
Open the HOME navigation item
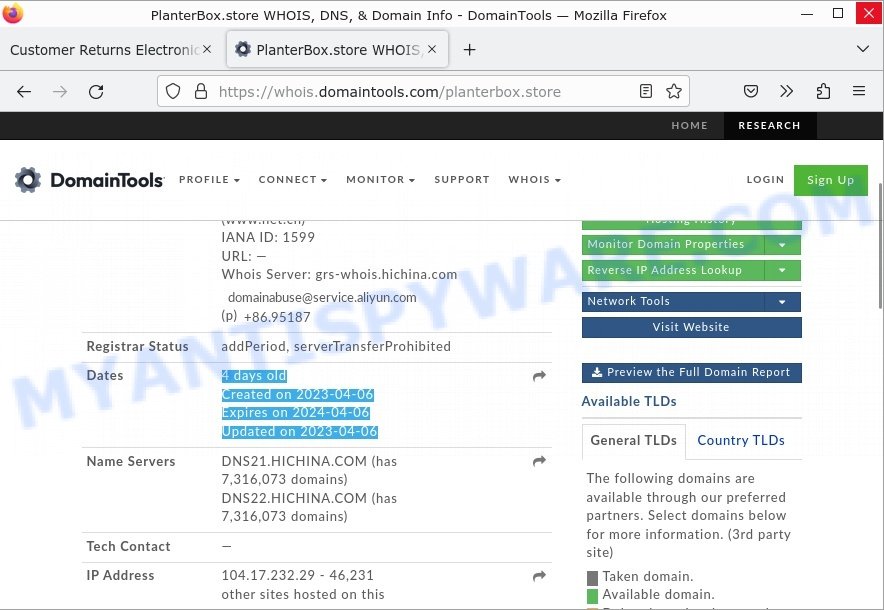click(x=689, y=125)
